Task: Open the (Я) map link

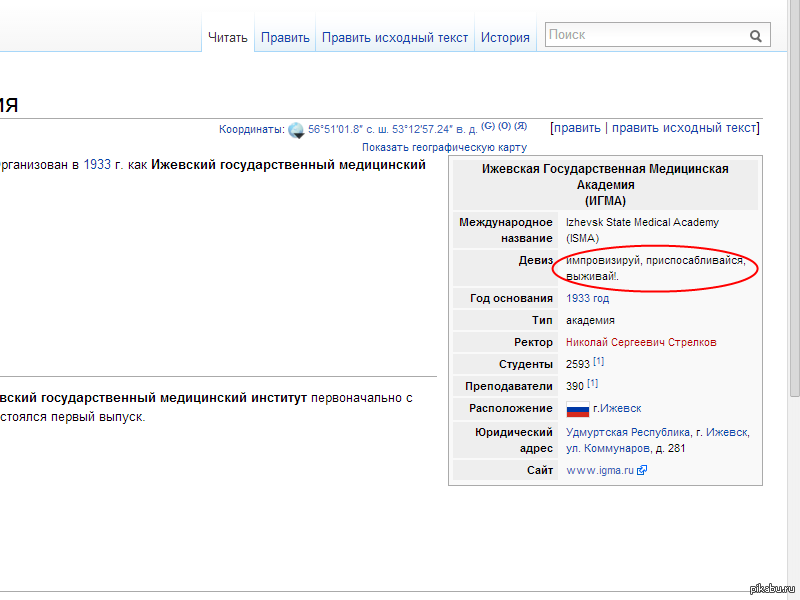Action: (520, 126)
